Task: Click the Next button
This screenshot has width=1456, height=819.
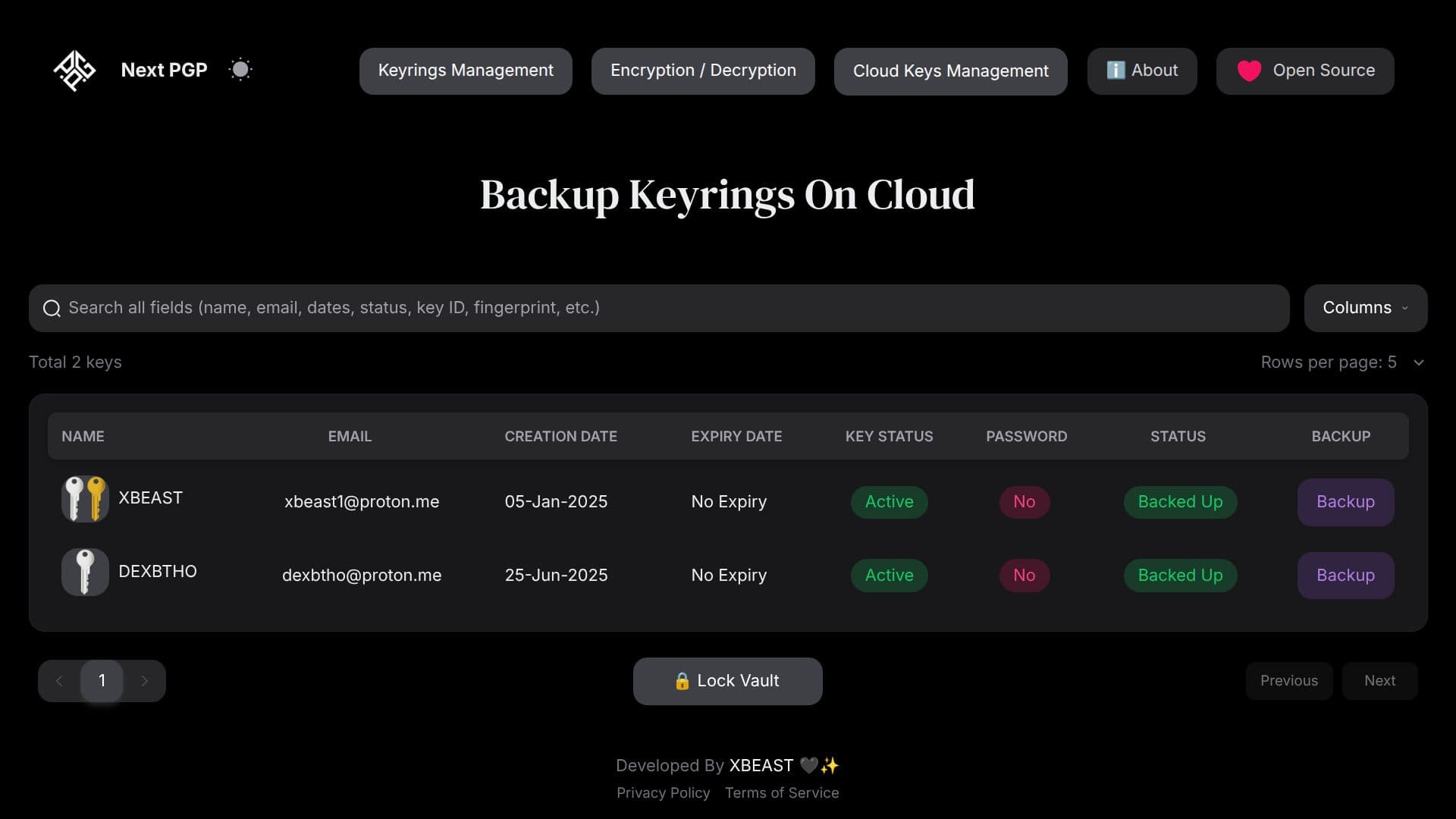Action: tap(1379, 681)
